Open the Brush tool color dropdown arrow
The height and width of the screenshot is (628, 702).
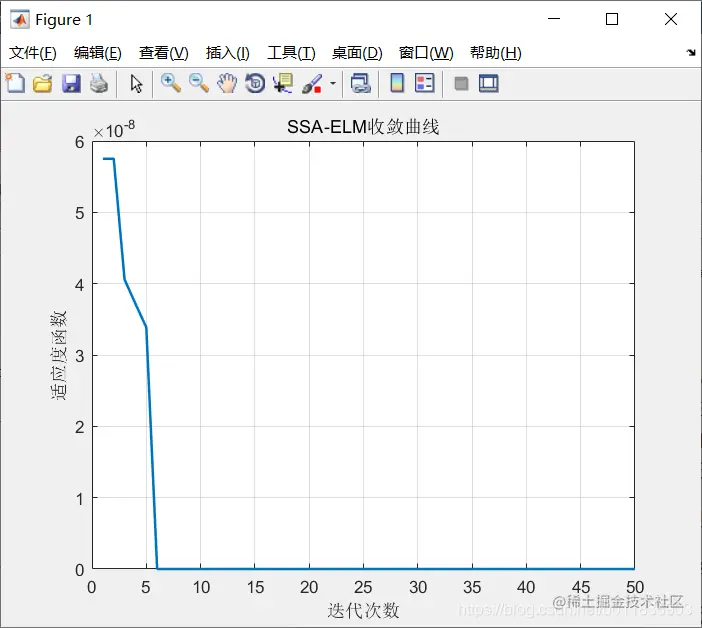pos(333,84)
